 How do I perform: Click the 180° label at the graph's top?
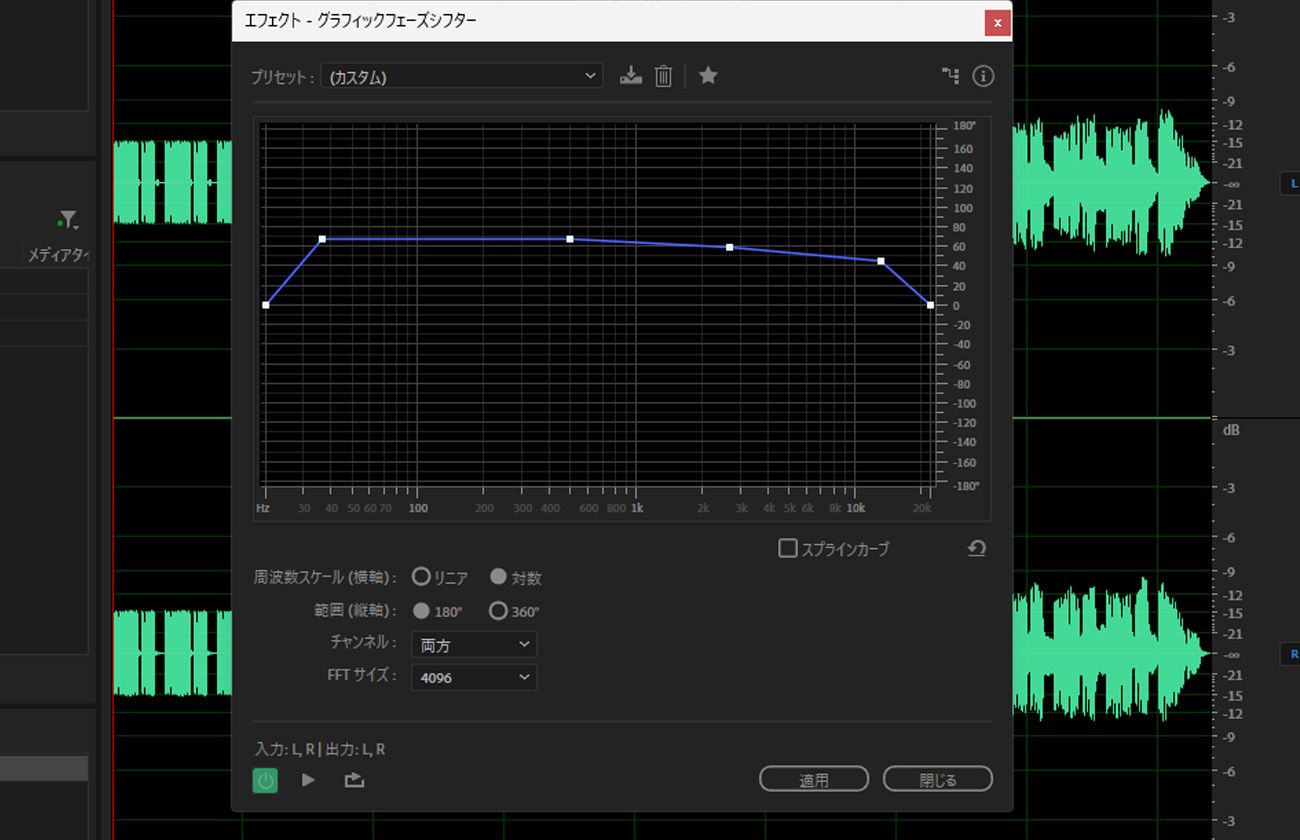point(964,126)
